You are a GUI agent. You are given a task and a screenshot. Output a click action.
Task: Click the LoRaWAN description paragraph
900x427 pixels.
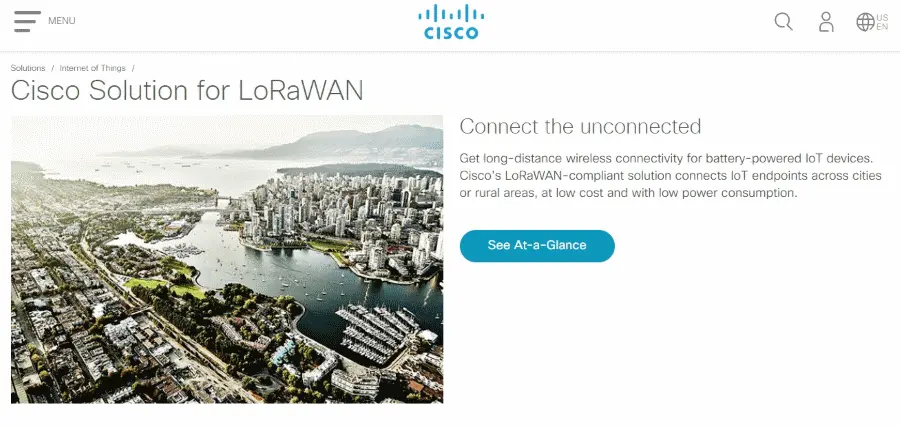tap(670, 176)
